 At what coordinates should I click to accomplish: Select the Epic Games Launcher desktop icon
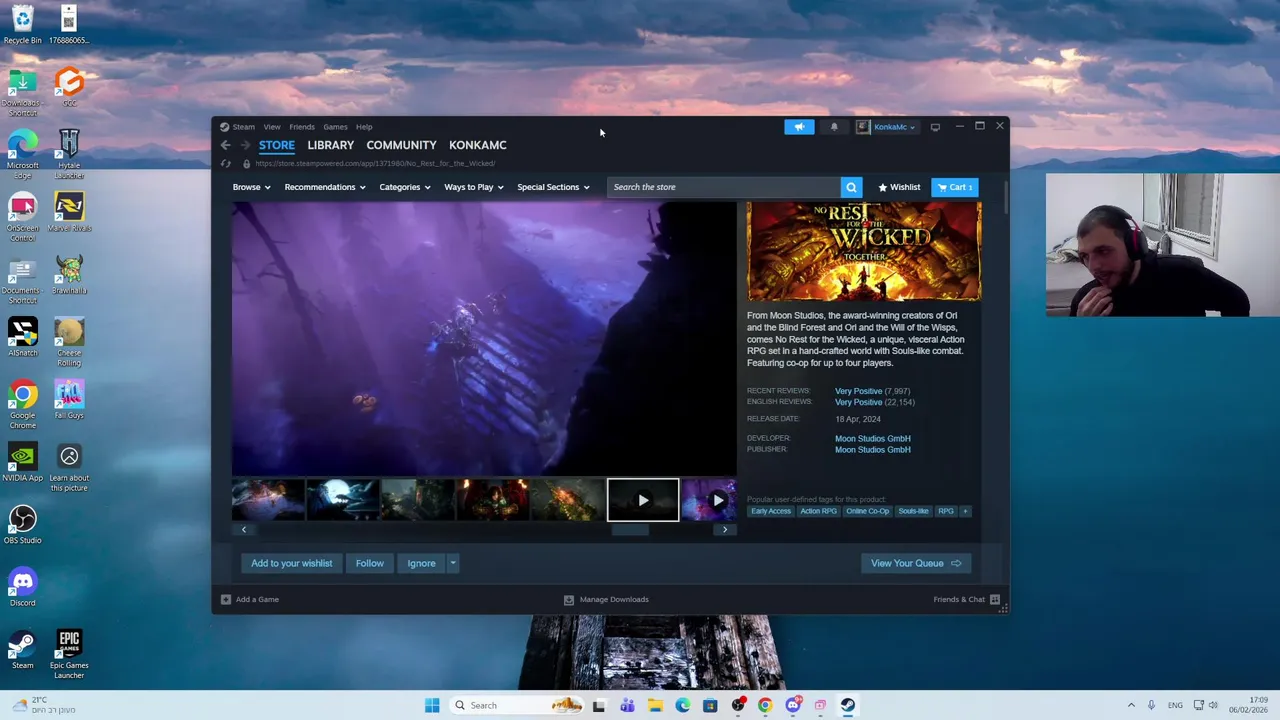69,654
